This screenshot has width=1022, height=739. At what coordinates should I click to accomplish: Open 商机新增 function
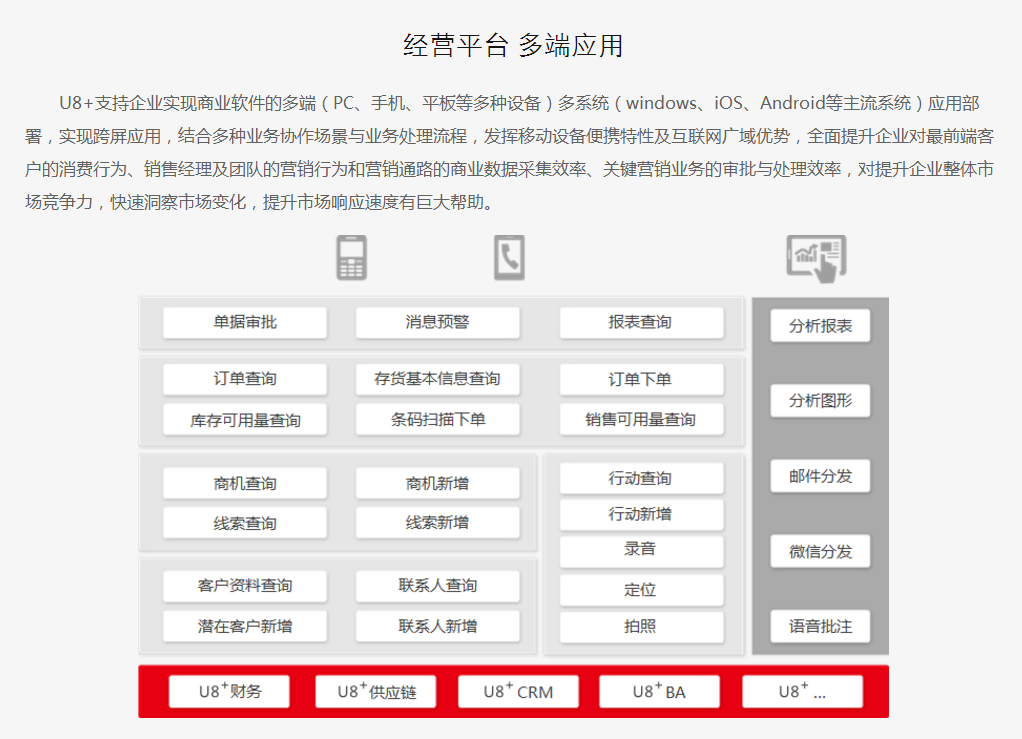(x=437, y=484)
